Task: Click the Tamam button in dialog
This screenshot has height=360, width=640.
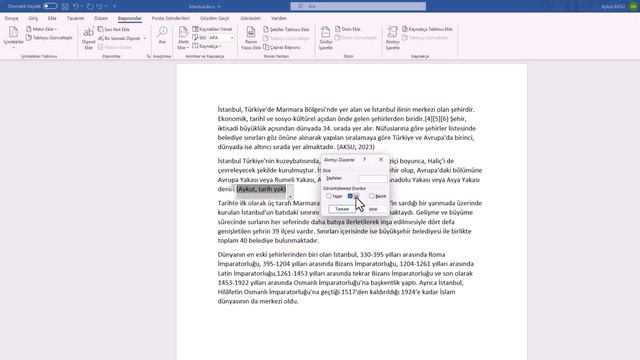Action: (342, 209)
